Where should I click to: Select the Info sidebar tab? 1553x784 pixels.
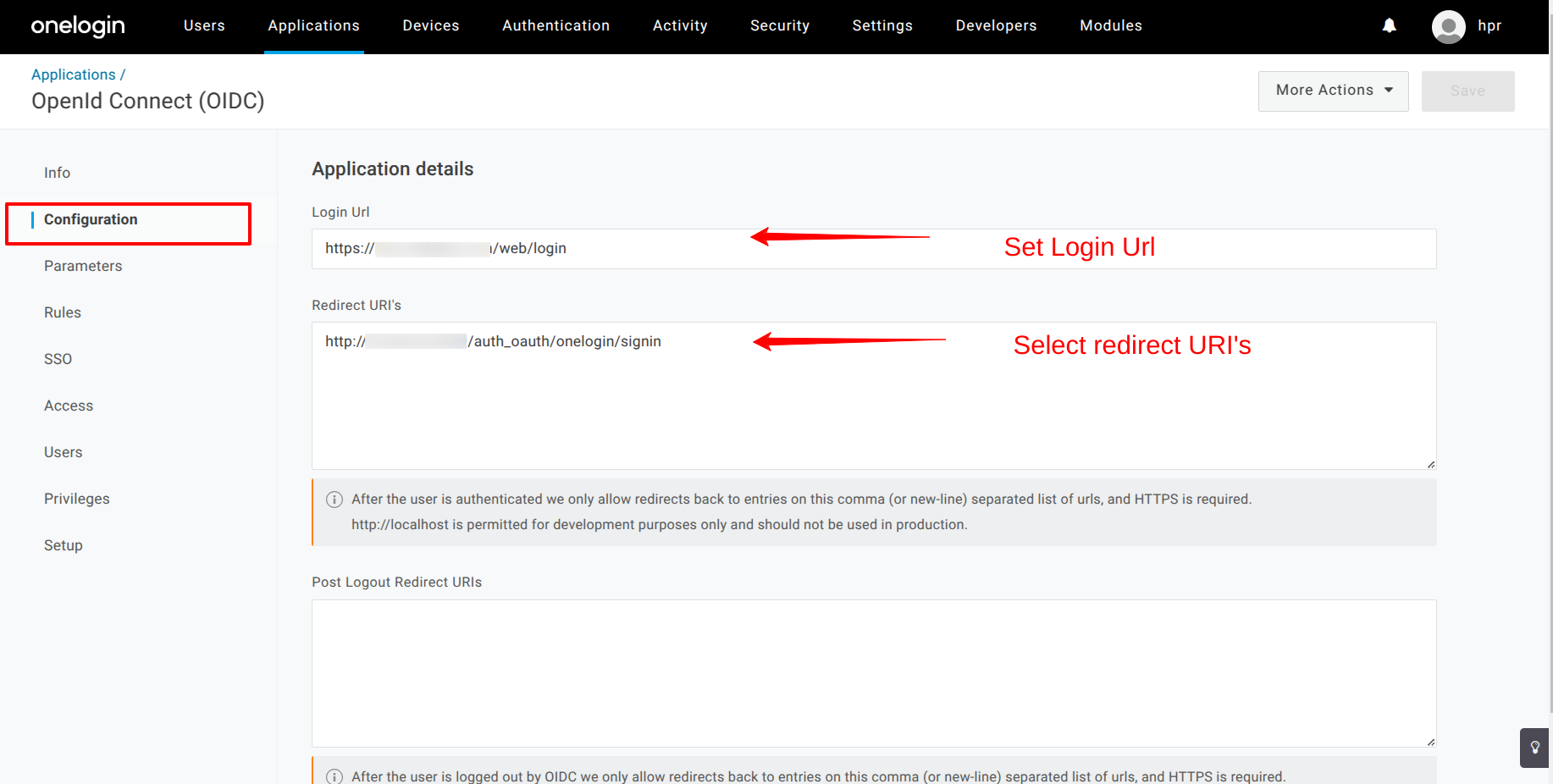[x=58, y=173]
